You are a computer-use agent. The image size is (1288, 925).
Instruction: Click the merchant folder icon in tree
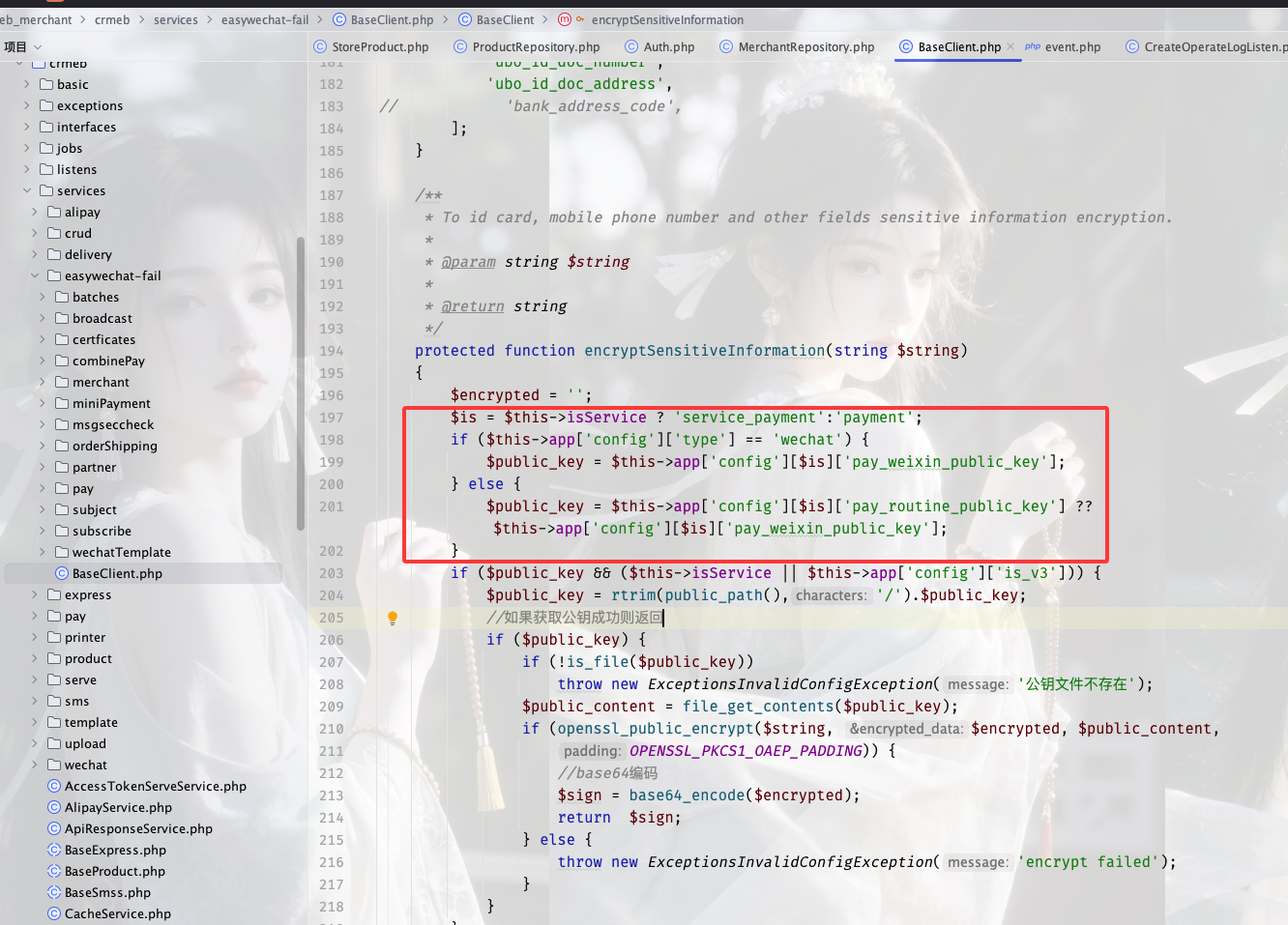(62, 382)
